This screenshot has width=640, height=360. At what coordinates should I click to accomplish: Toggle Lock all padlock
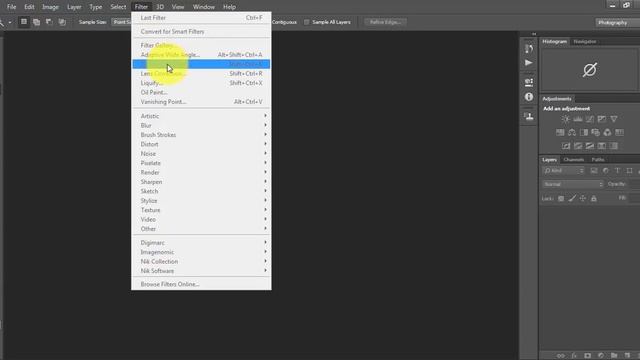pyautogui.click(x=594, y=198)
